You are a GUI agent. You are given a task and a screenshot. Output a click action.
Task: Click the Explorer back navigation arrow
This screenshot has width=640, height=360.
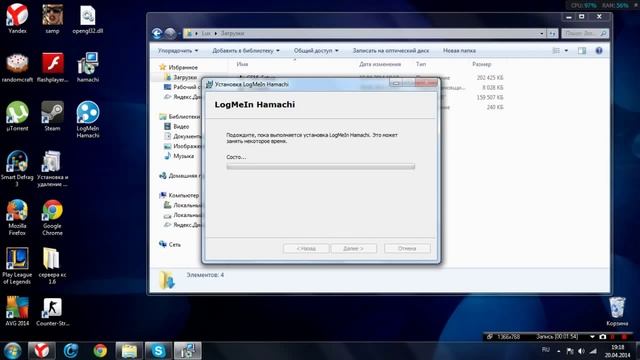click(157, 33)
